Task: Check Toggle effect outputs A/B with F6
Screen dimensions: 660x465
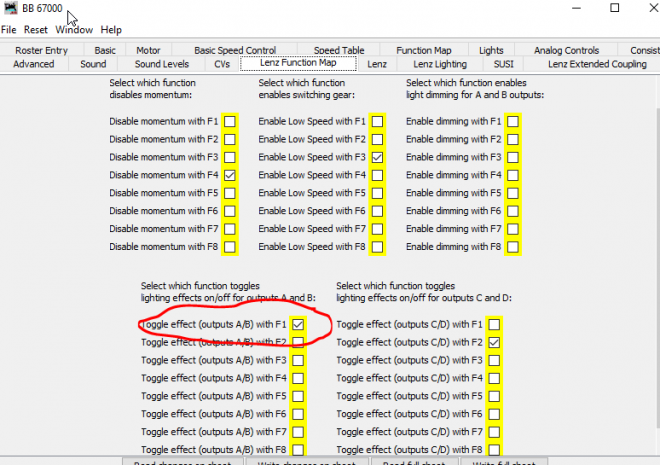Action: tap(298, 414)
